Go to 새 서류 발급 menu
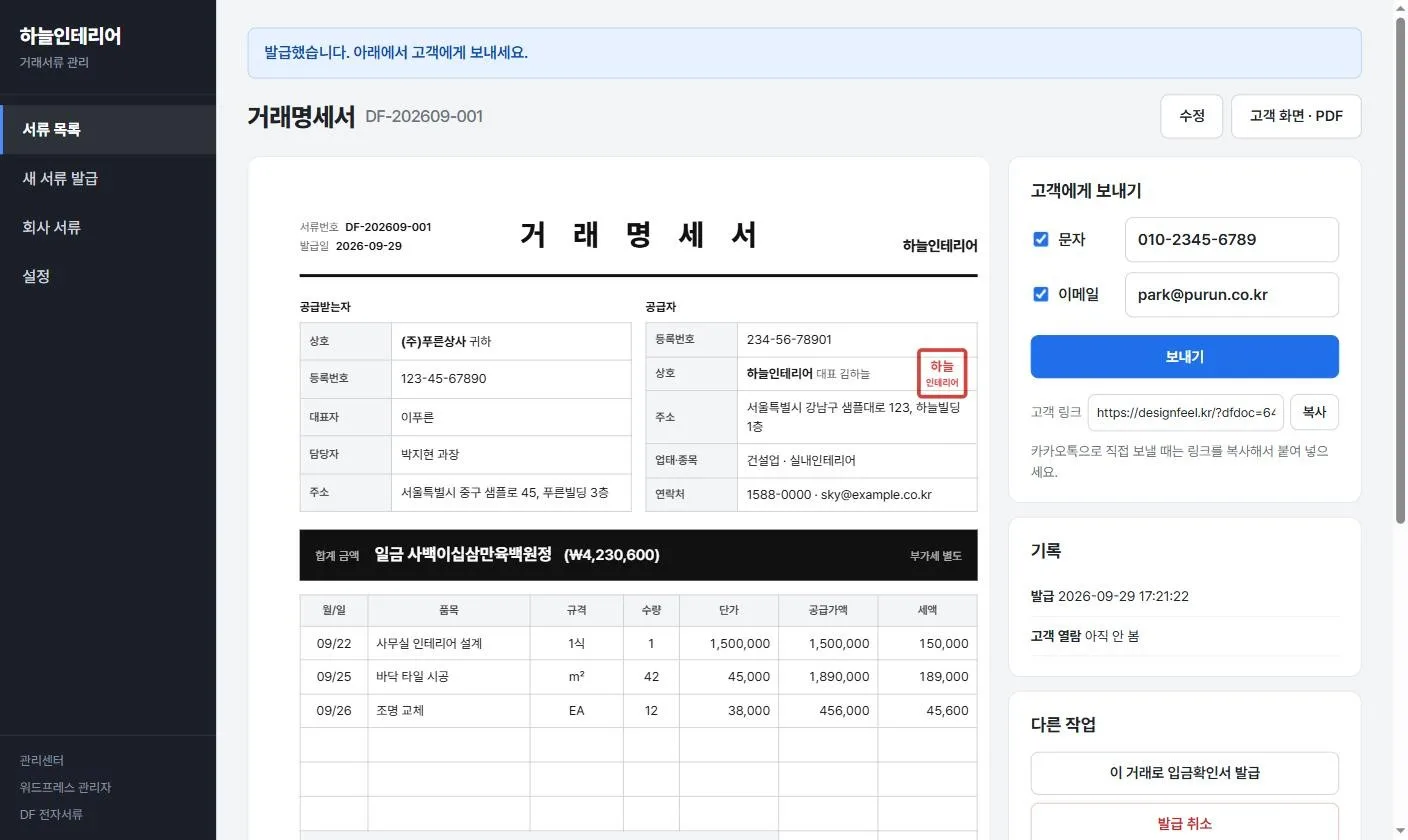1408x840 pixels. (x=108, y=179)
